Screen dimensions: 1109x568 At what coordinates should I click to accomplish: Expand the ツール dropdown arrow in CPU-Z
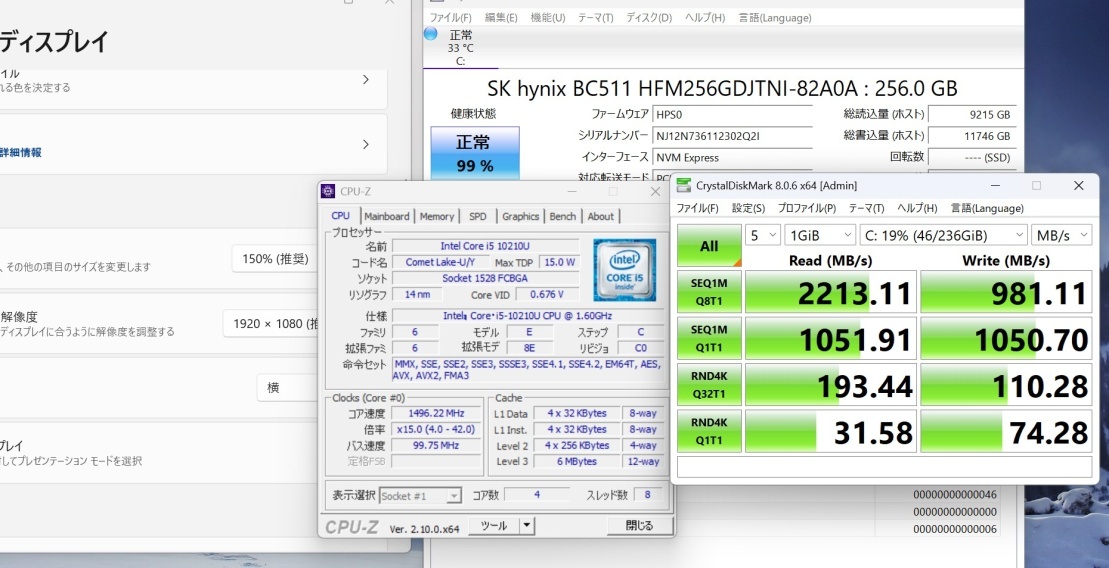(x=526, y=526)
